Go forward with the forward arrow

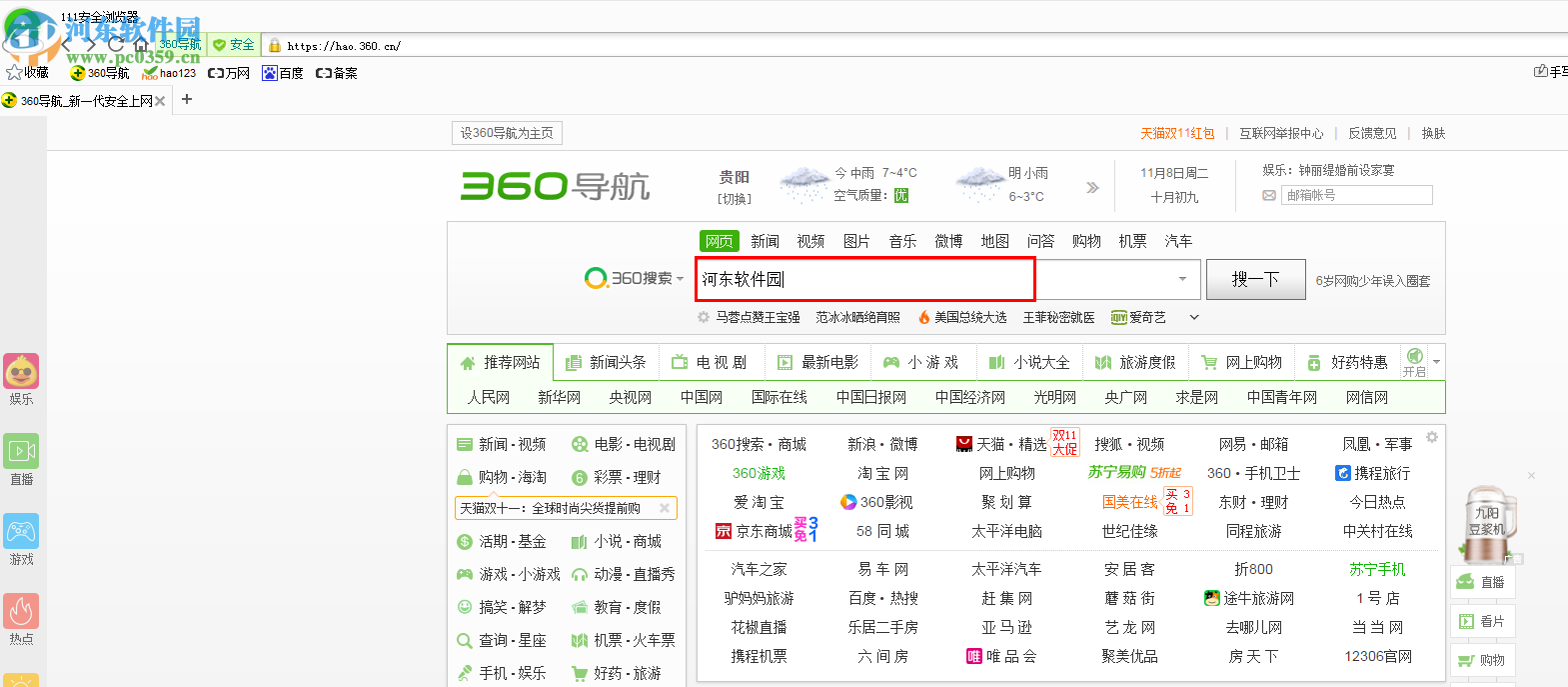point(91,45)
